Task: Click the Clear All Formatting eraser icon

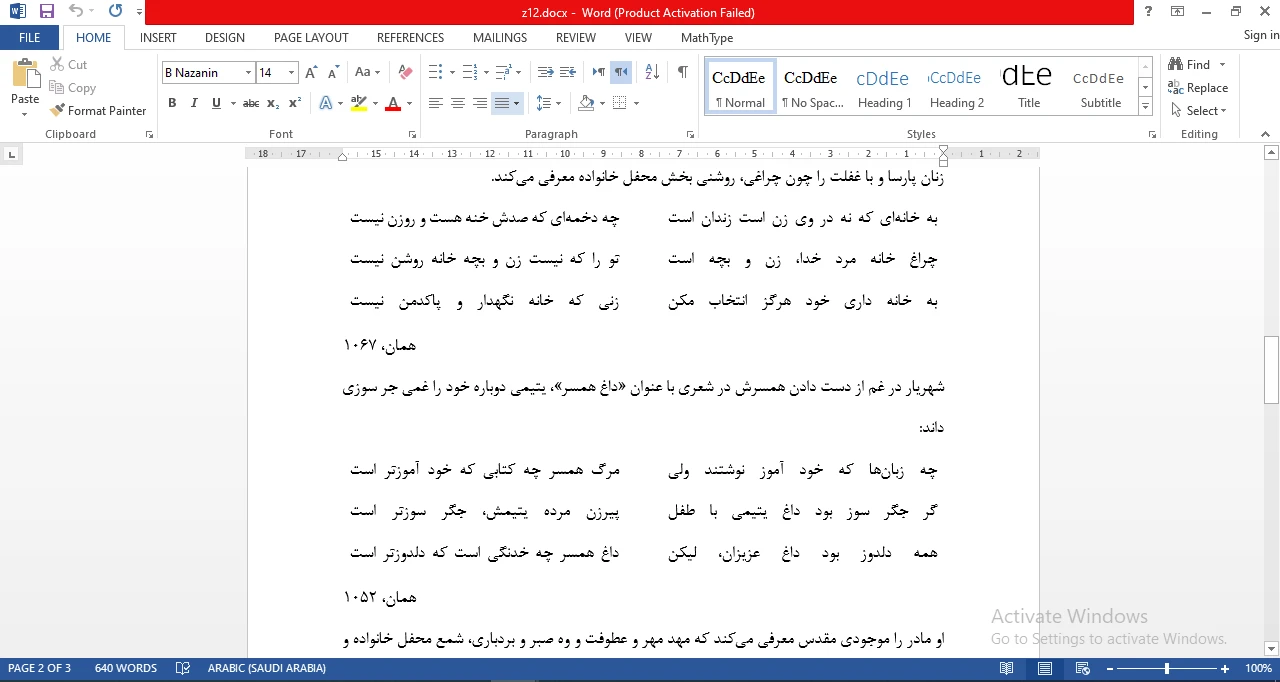Action: 405,72
